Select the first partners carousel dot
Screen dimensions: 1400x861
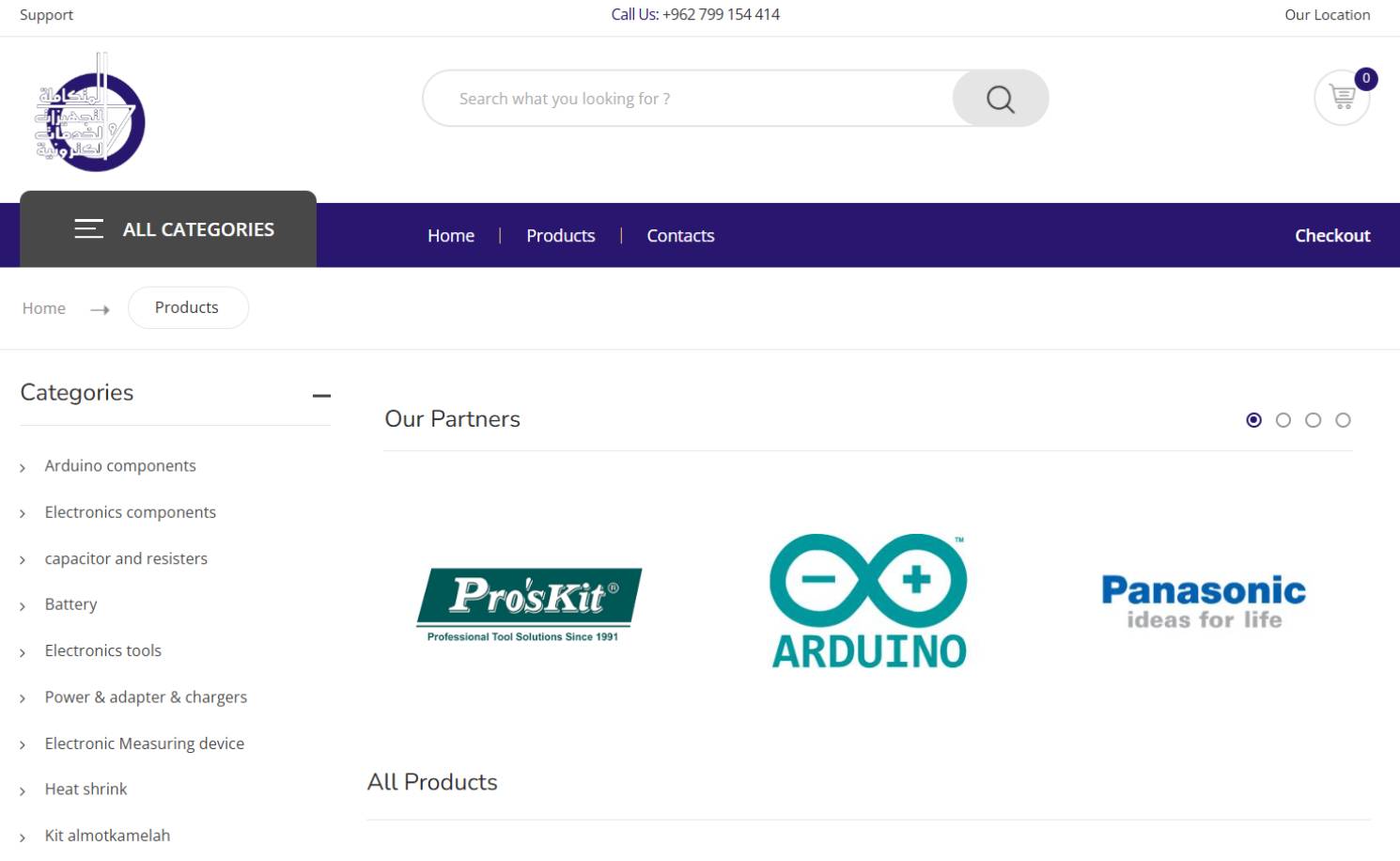pyautogui.click(x=1253, y=420)
